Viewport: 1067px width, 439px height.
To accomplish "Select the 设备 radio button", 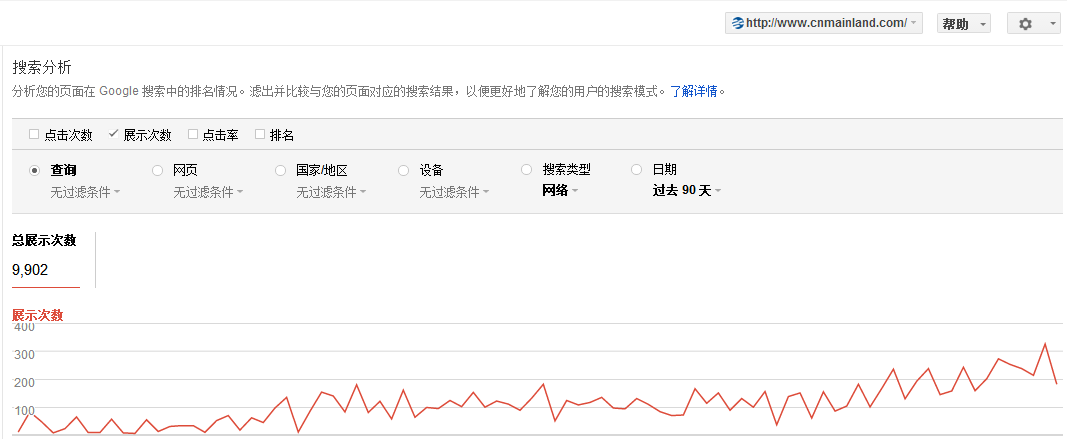I will [x=404, y=170].
